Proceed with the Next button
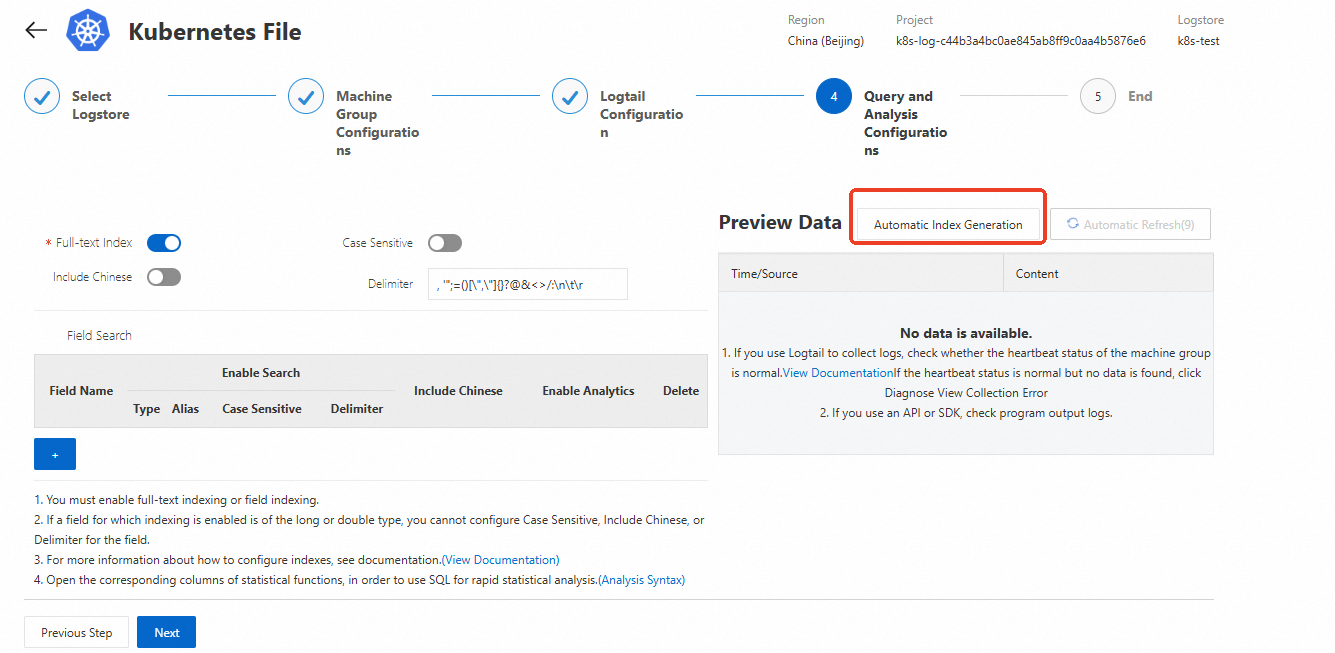1335x653 pixels. click(166, 632)
